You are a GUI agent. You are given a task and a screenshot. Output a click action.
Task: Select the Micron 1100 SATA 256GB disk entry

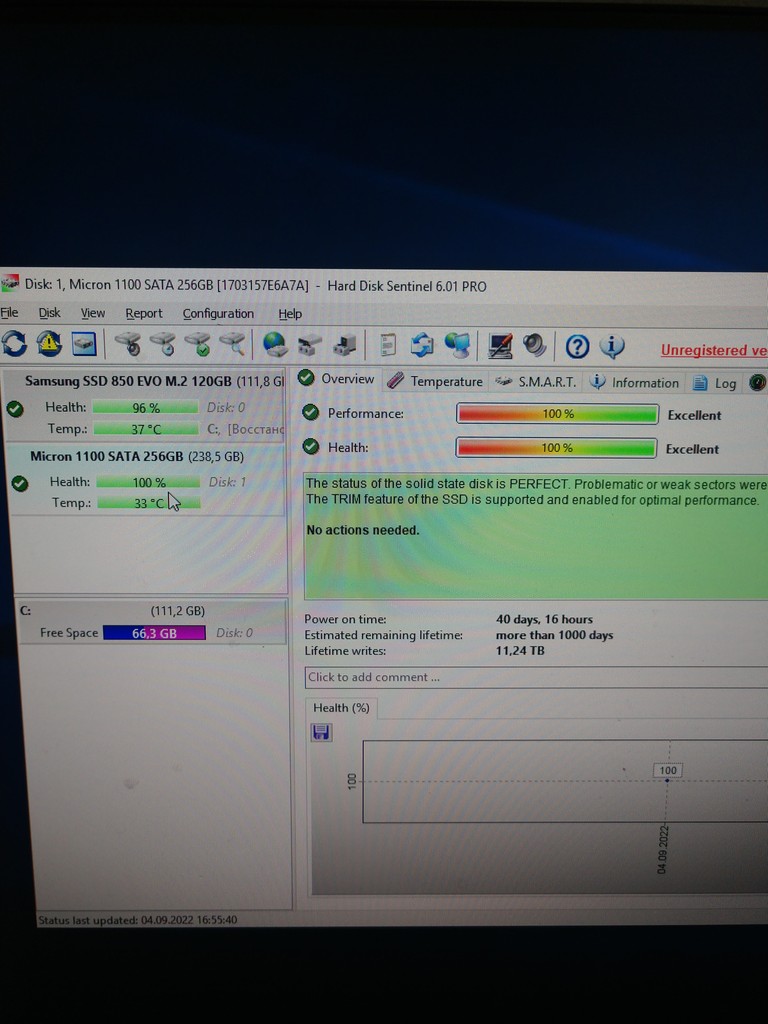(145, 479)
